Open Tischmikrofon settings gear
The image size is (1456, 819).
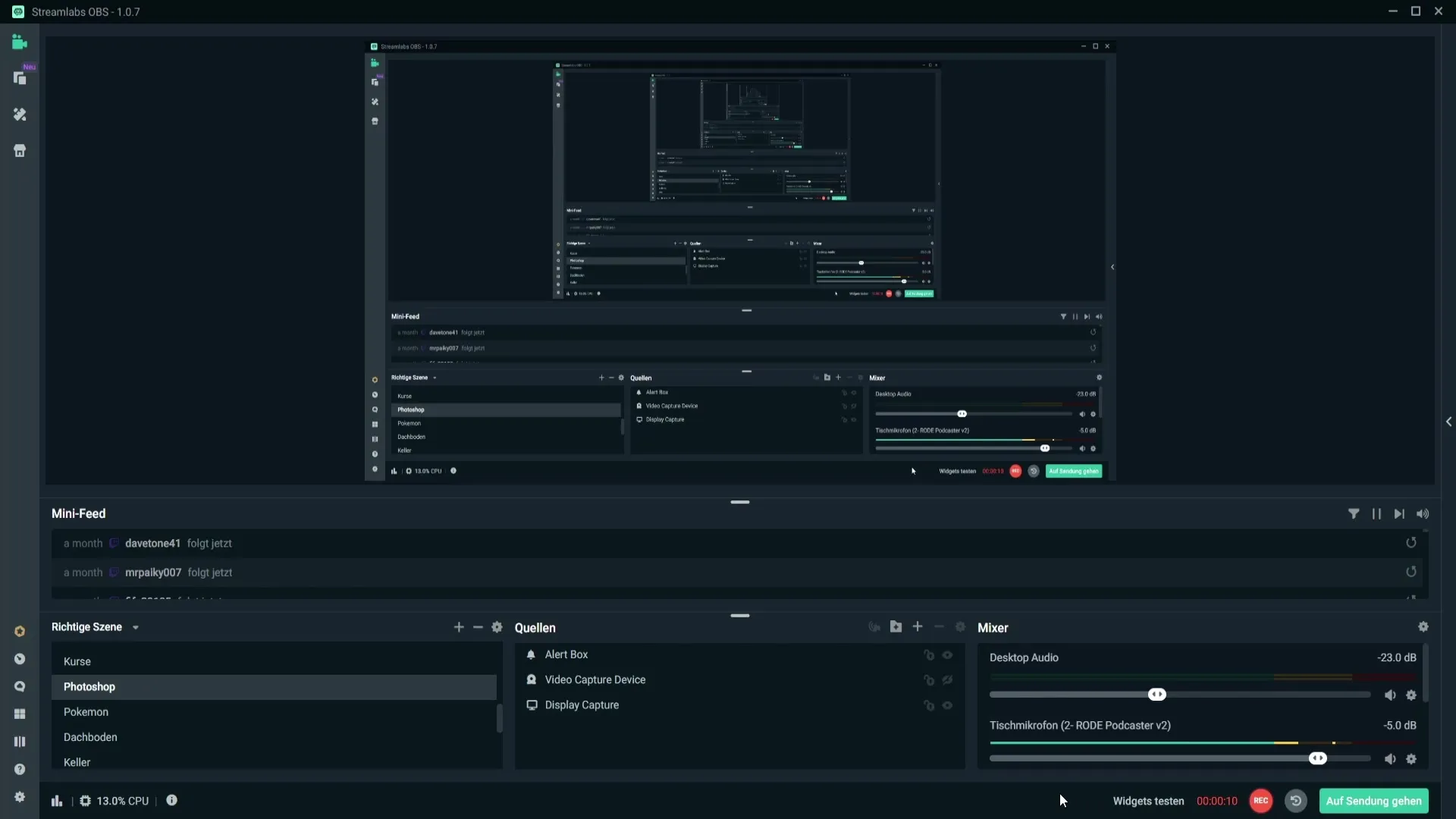[x=1411, y=759]
